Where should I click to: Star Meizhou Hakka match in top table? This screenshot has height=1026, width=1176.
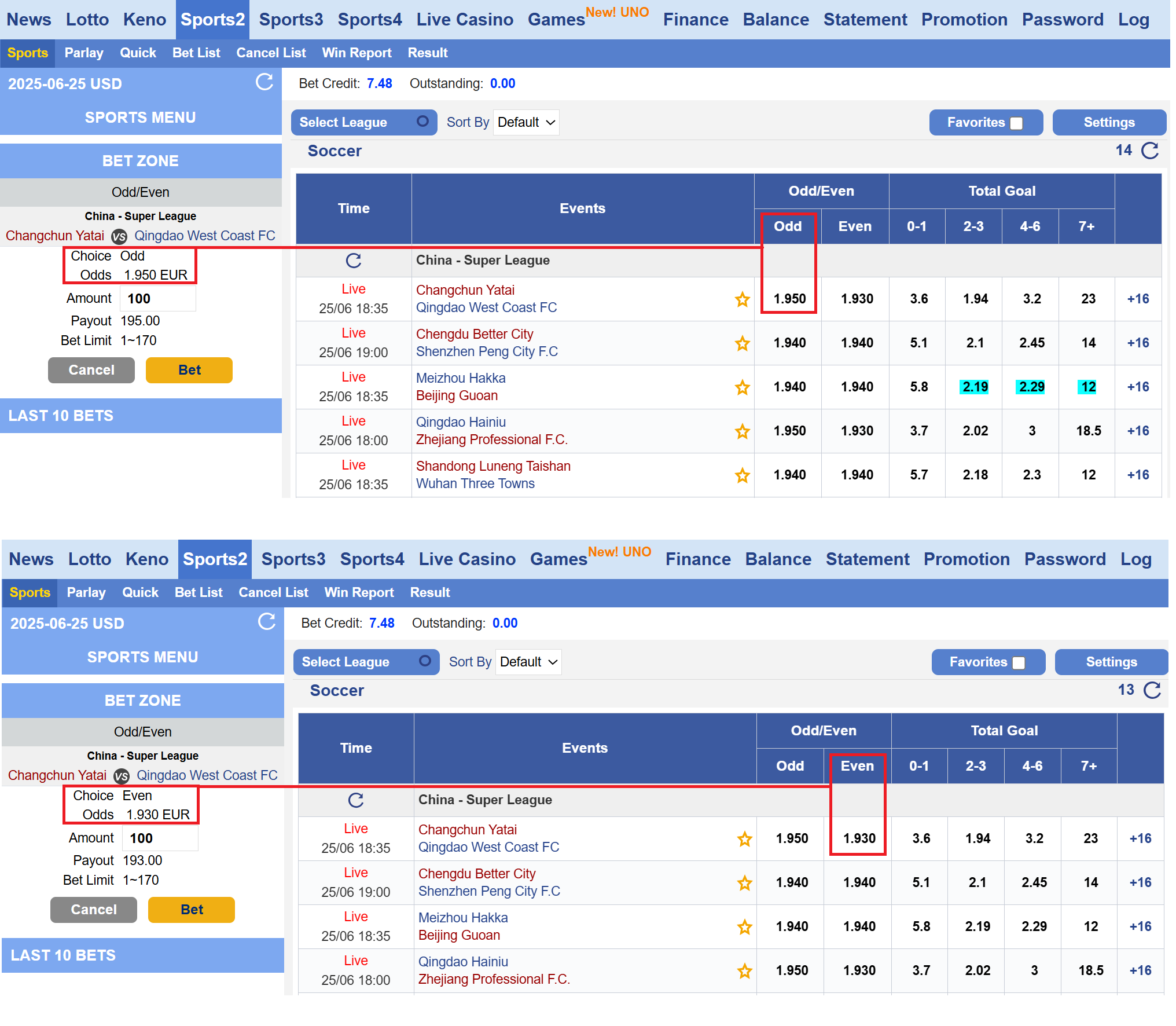(743, 387)
